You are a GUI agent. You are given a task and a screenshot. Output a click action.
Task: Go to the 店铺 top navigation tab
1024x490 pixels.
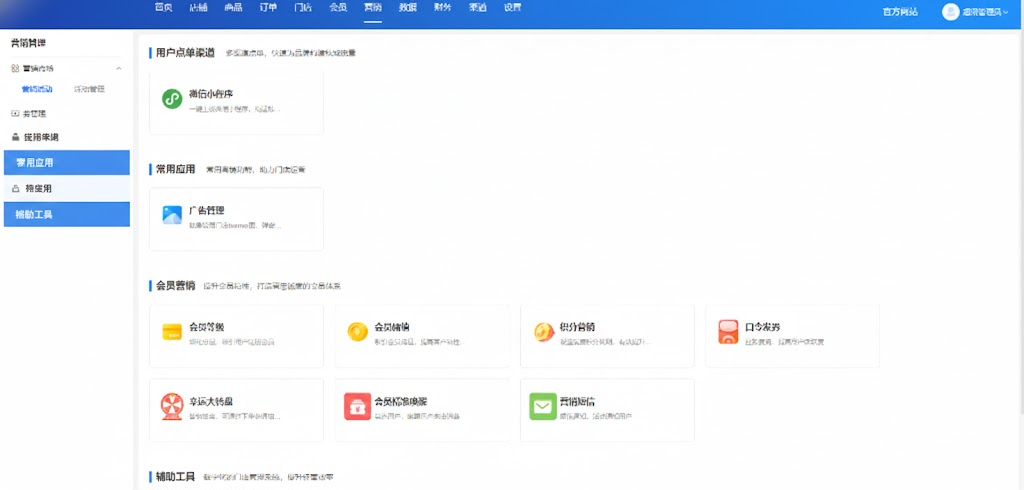198,8
